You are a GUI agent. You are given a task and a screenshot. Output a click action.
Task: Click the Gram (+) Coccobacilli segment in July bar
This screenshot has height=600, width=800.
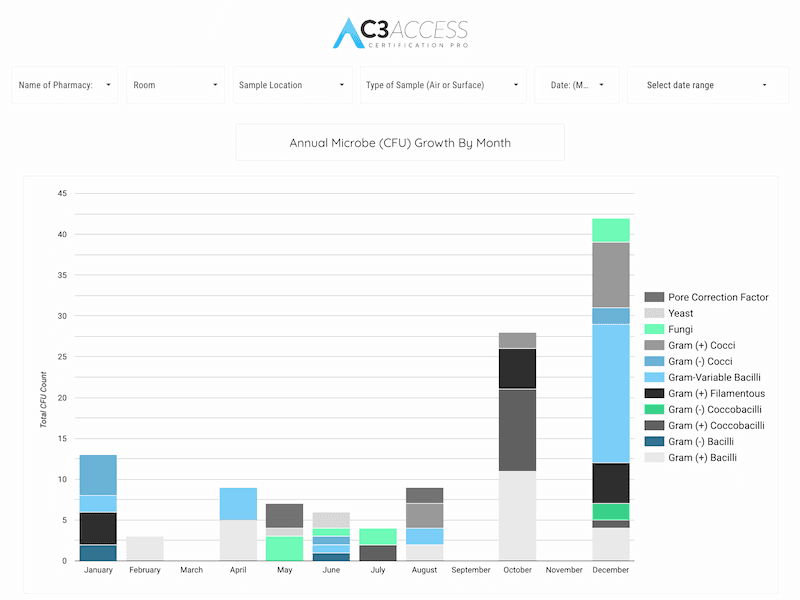click(x=378, y=553)
